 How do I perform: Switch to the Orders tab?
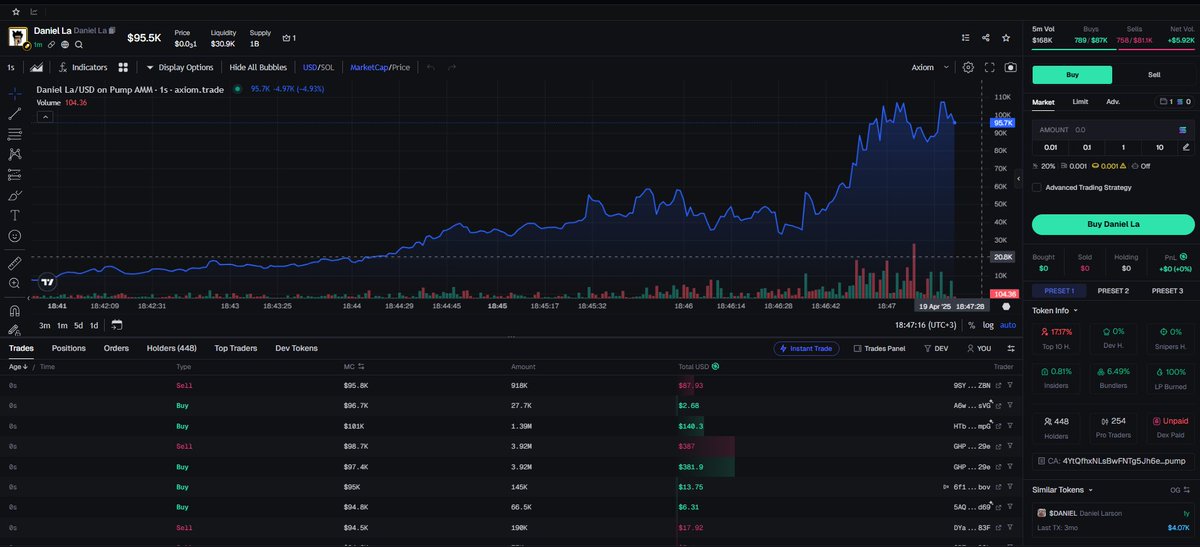click(116, 348)
